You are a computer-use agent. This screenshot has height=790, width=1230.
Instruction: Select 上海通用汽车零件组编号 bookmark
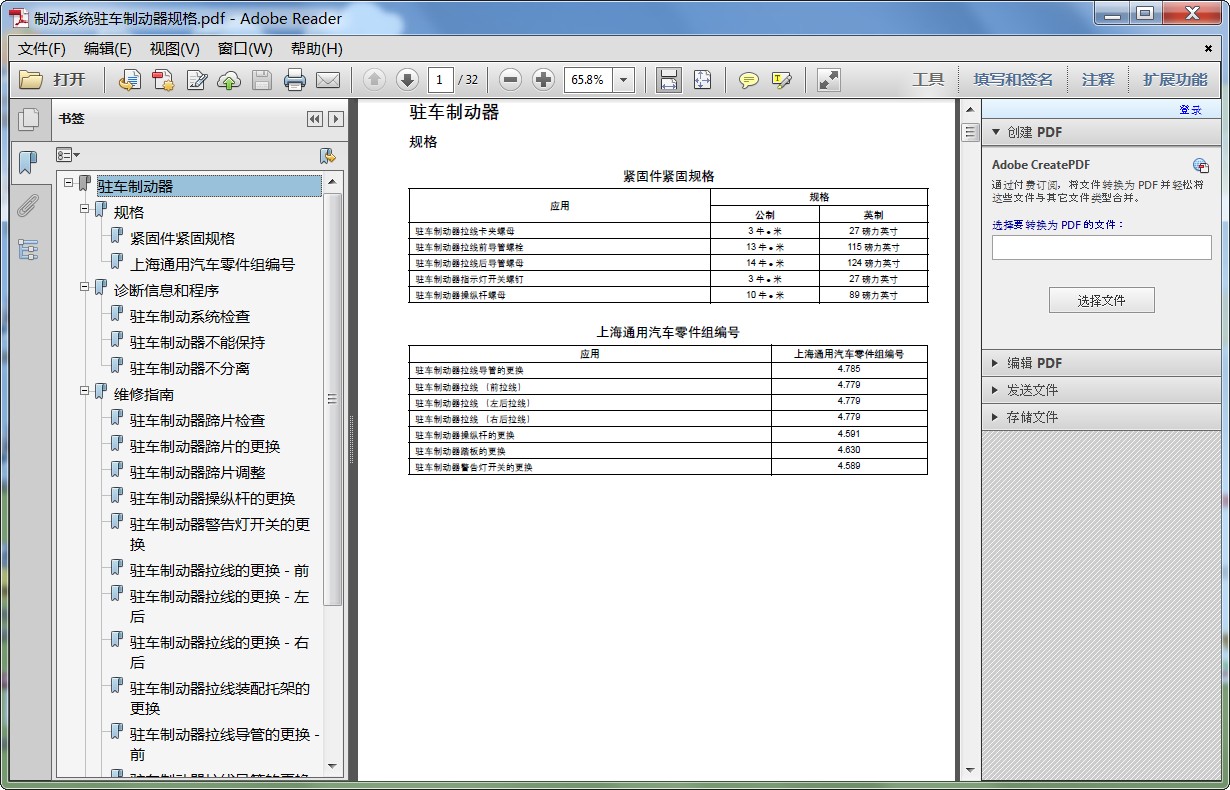point(212,264)
